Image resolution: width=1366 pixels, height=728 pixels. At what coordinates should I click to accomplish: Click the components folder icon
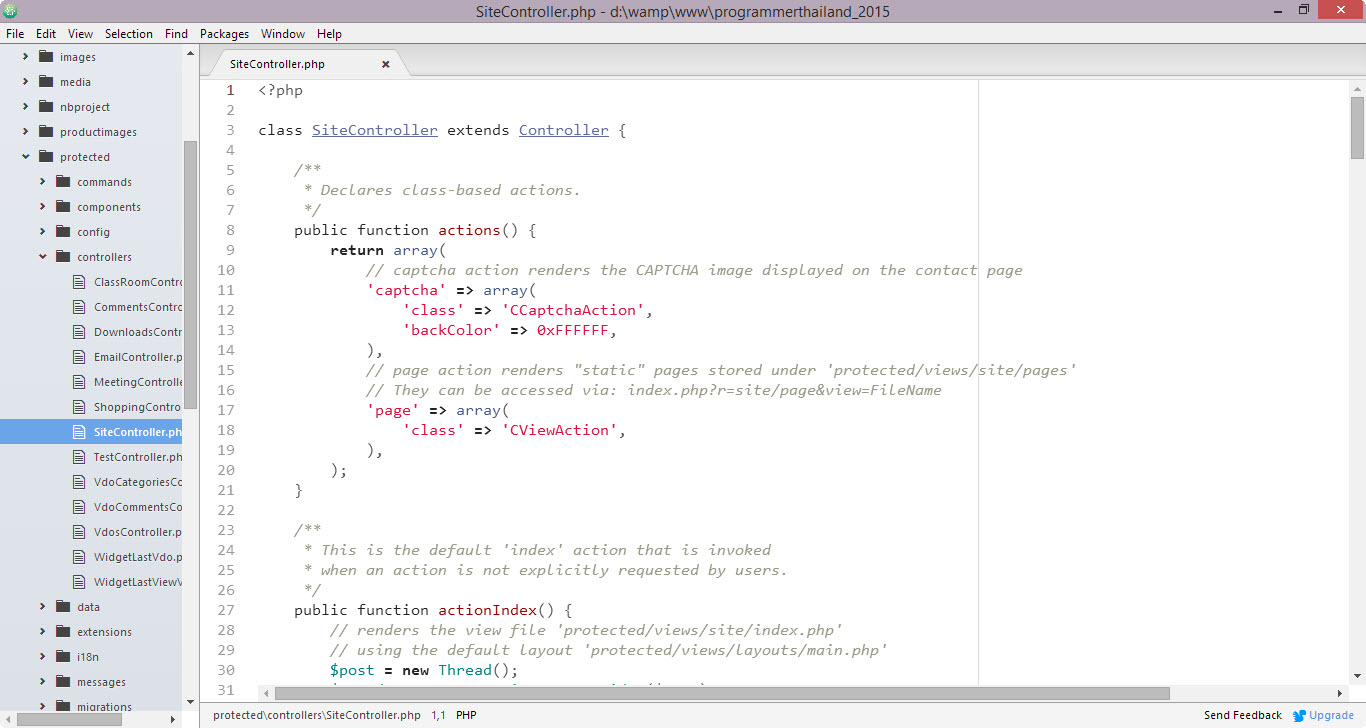[63, 207]
